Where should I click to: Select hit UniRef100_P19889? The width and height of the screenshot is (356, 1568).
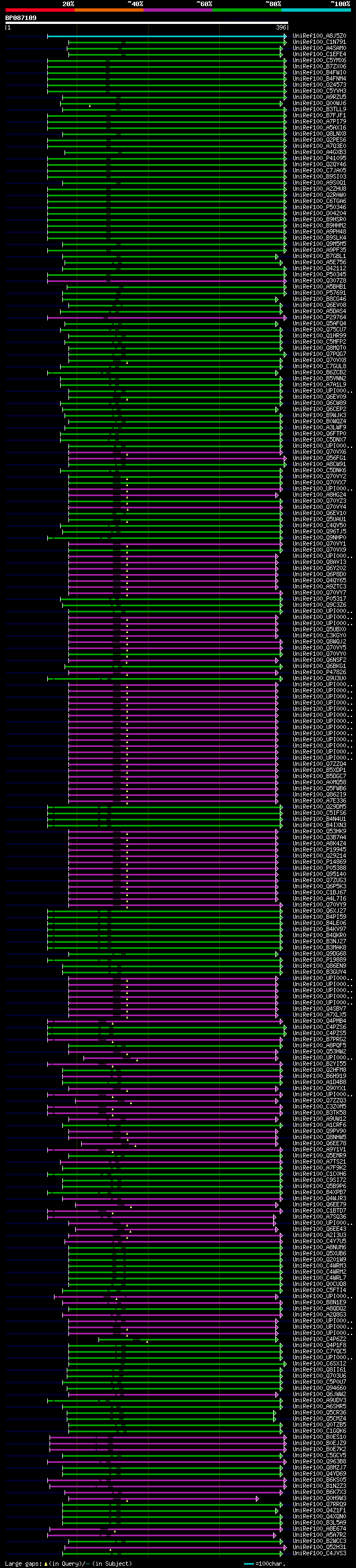[319, 959]
